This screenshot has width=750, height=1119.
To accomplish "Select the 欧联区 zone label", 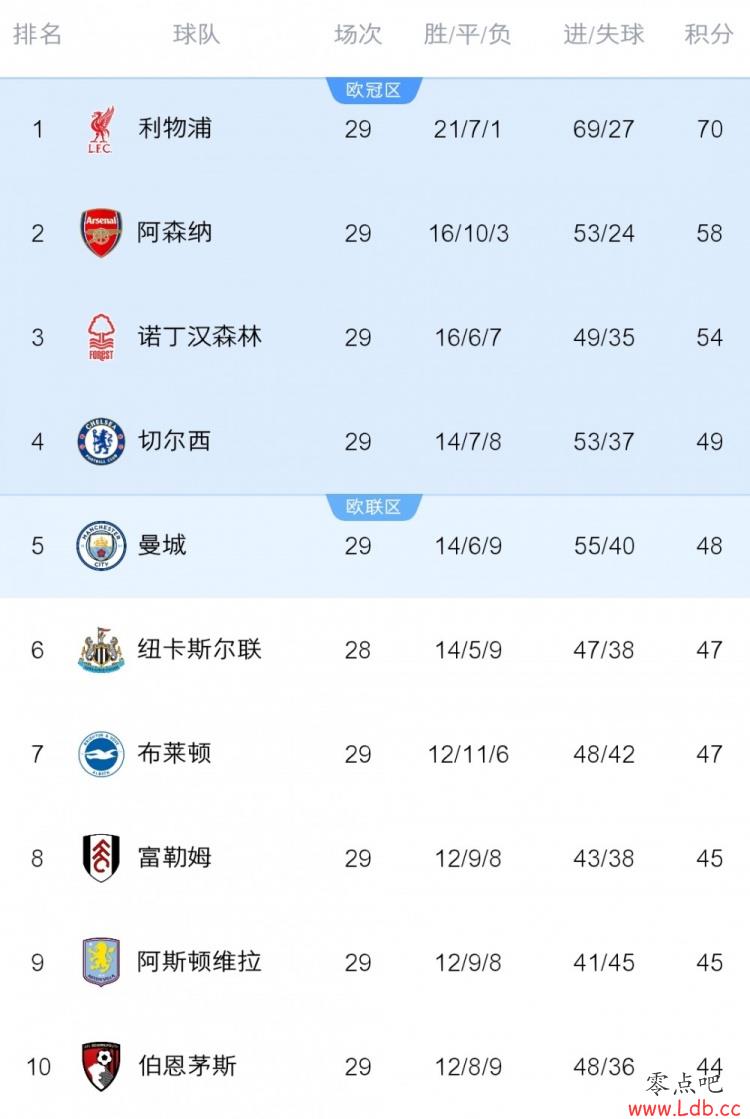I will pos(373,507).
